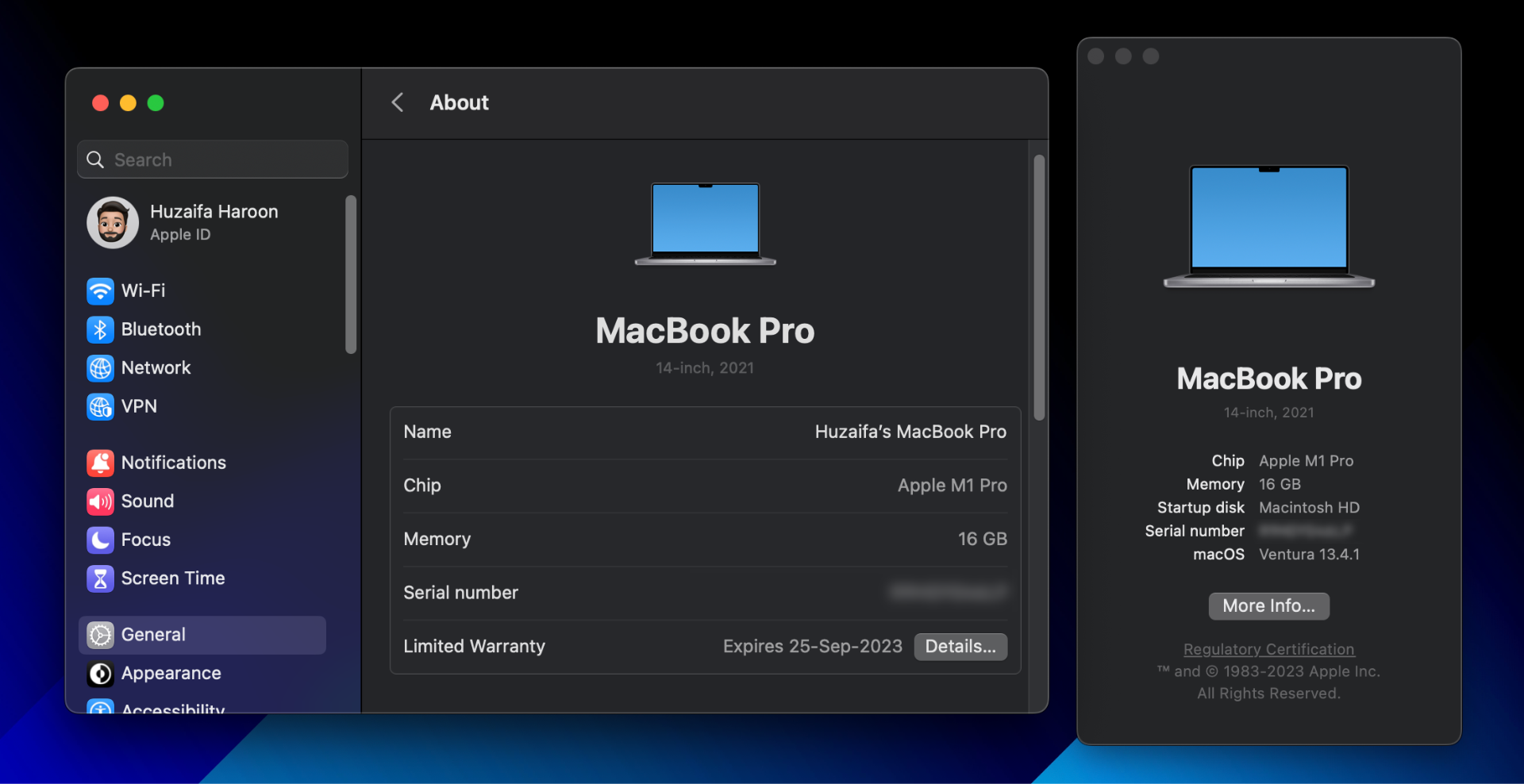Click the Huzaifa Haroon avatar picture
The height and width of the screenshot is (784, 1524).
pos(113,223)
